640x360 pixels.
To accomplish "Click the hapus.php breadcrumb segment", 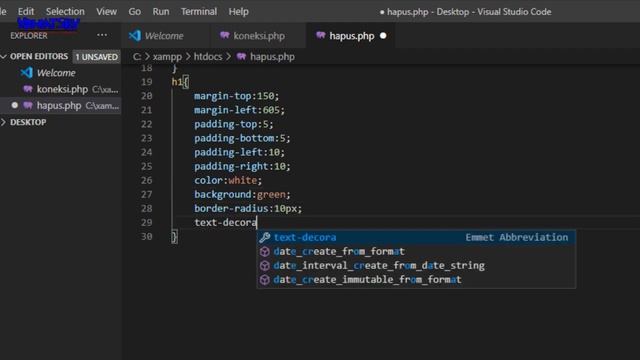I will click(272, 56).
